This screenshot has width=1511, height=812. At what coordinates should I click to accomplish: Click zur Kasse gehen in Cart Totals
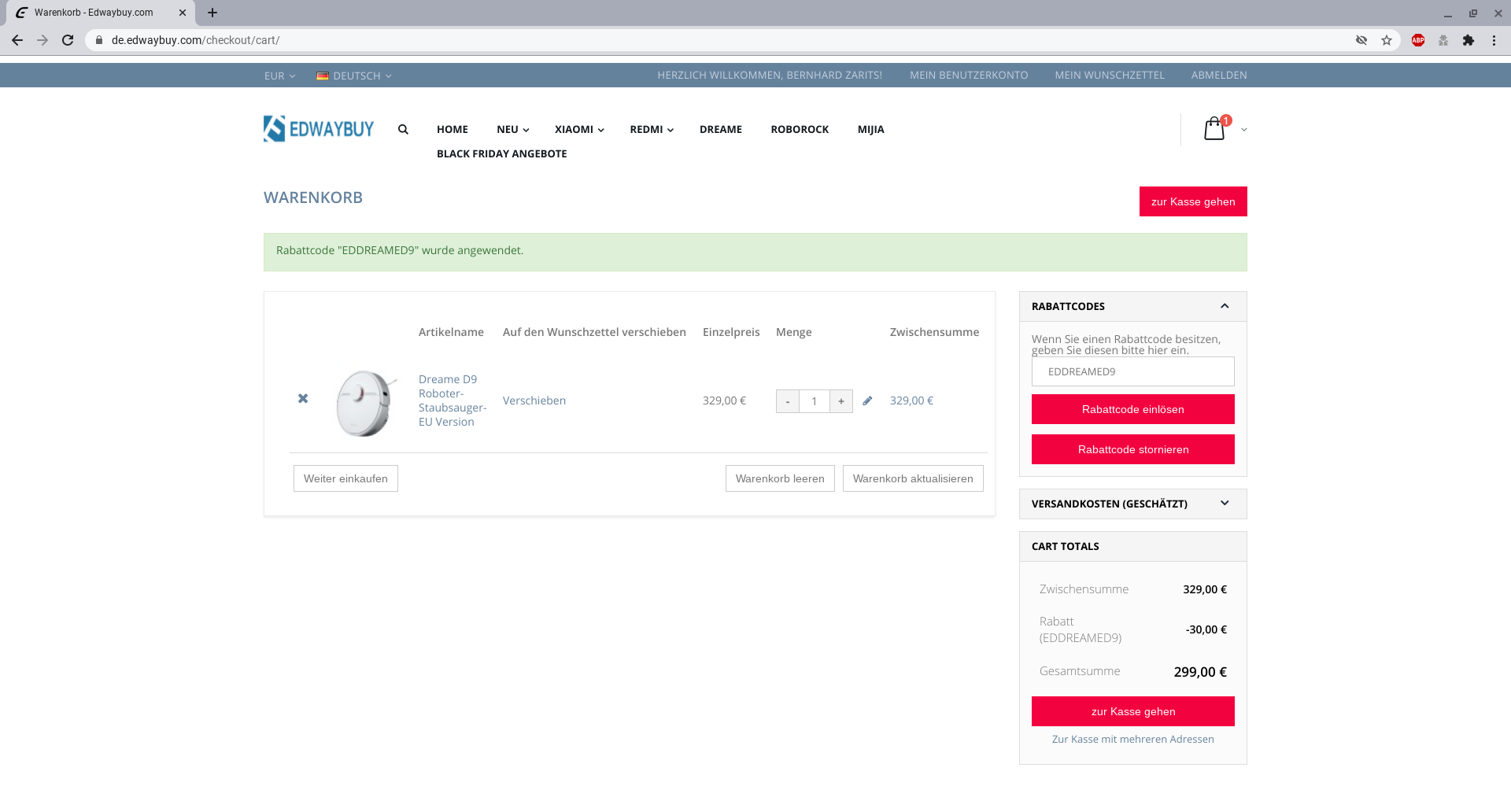tap(1133, 711)
